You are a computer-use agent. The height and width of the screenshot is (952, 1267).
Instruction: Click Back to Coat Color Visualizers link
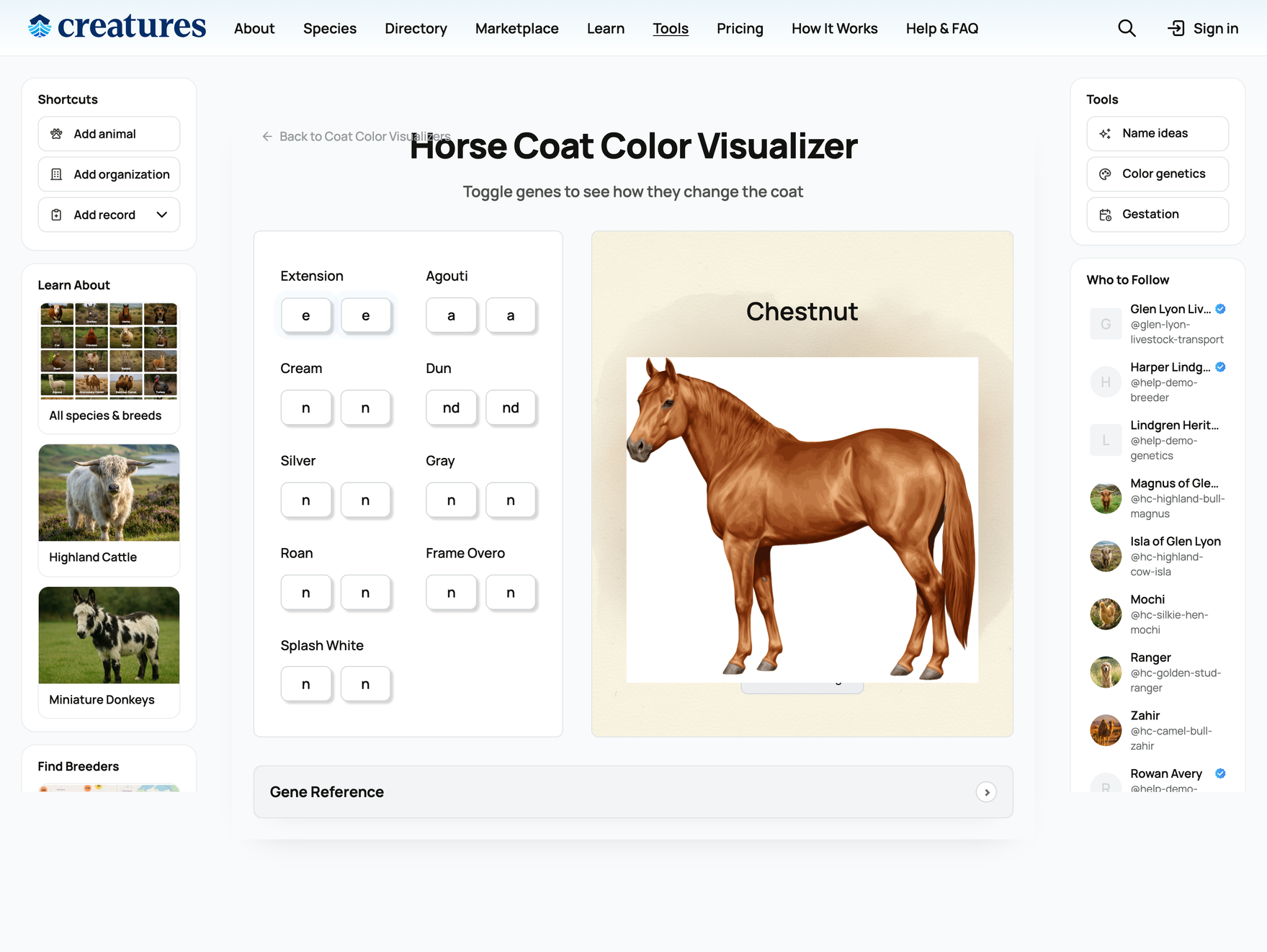(x=357, y=136)
